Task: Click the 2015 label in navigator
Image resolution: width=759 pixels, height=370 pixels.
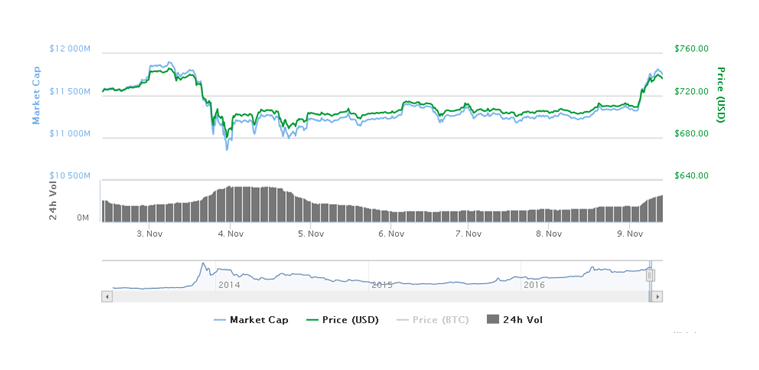Action: click(x=381, y=285)
